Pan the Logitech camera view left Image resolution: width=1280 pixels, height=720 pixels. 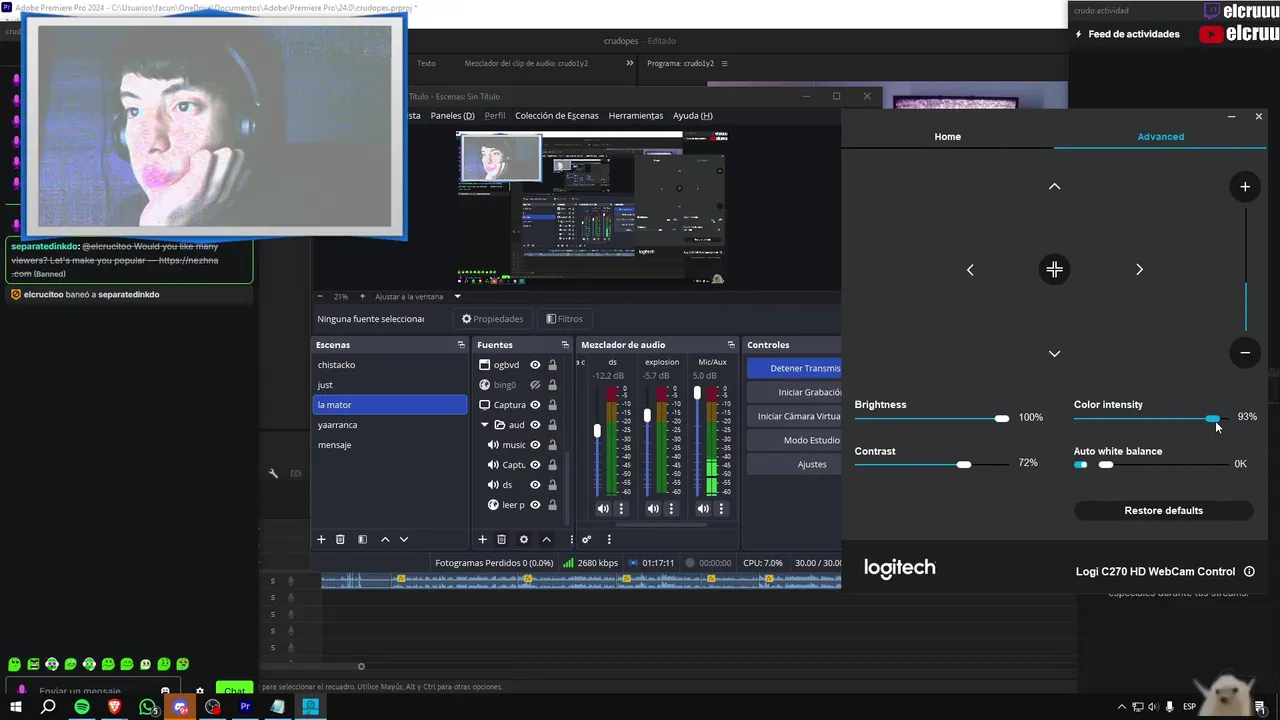[970, 270]
